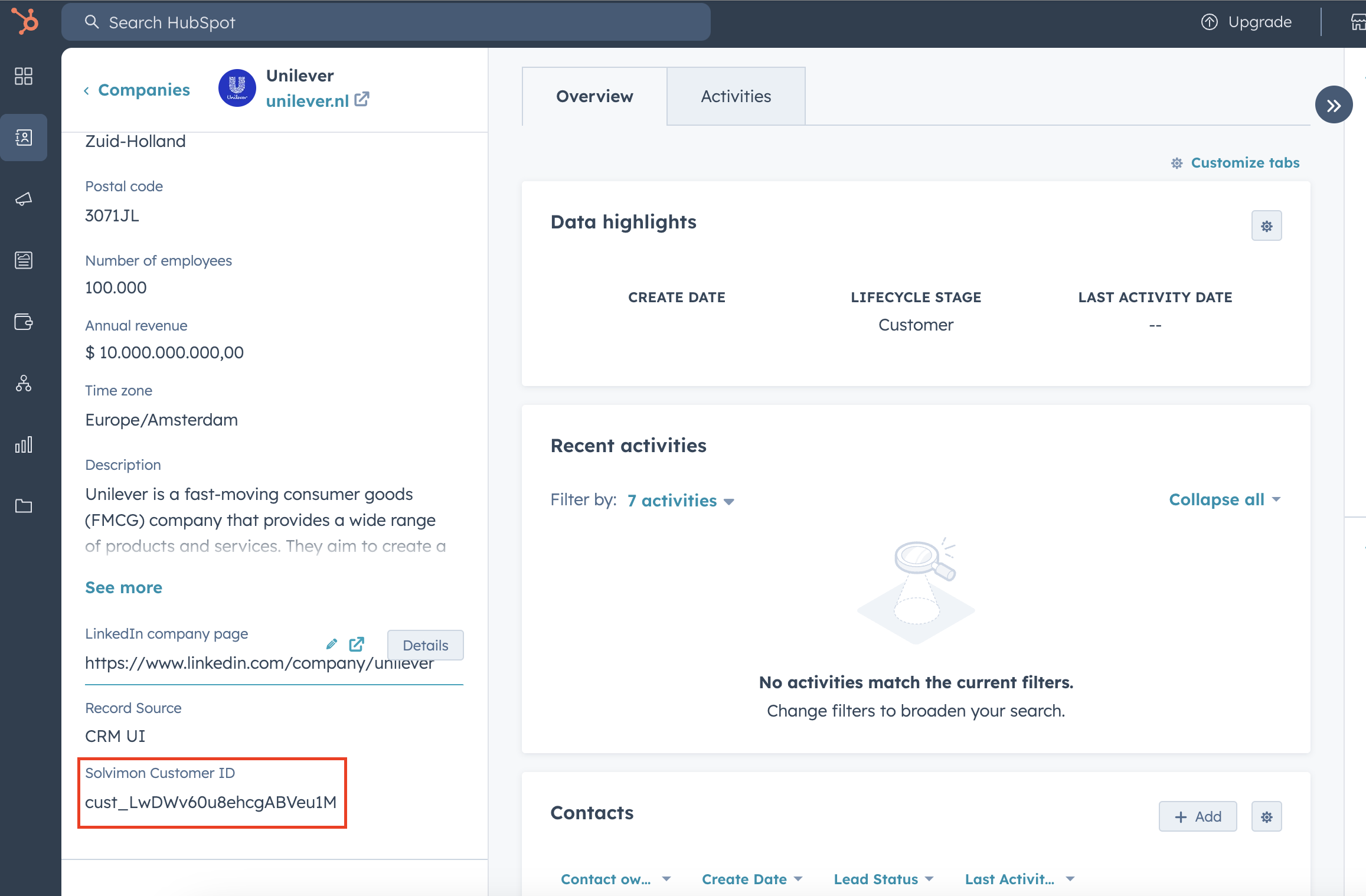Switch to the Activities tab

pyautogui.click(x=736, y=96)
